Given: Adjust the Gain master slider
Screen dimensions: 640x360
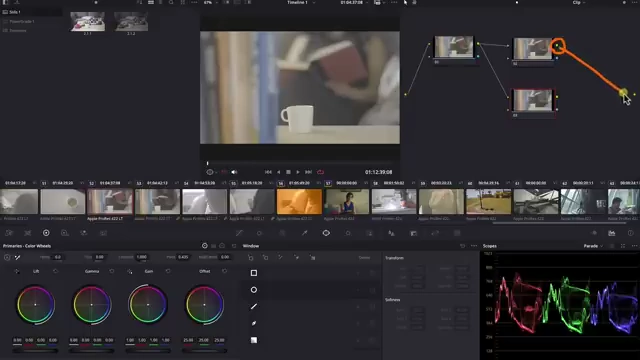Looking at the screenshot, I should click(148, 351).
